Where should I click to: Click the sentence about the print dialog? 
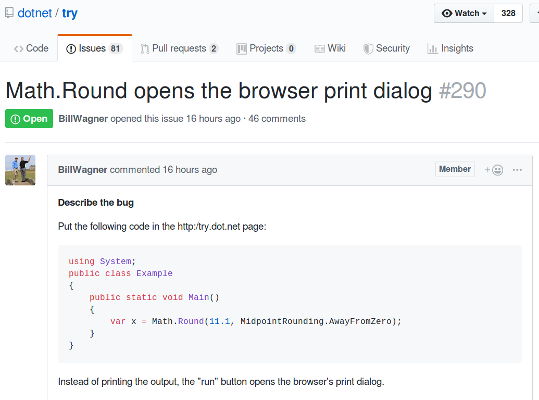point(221,382)
